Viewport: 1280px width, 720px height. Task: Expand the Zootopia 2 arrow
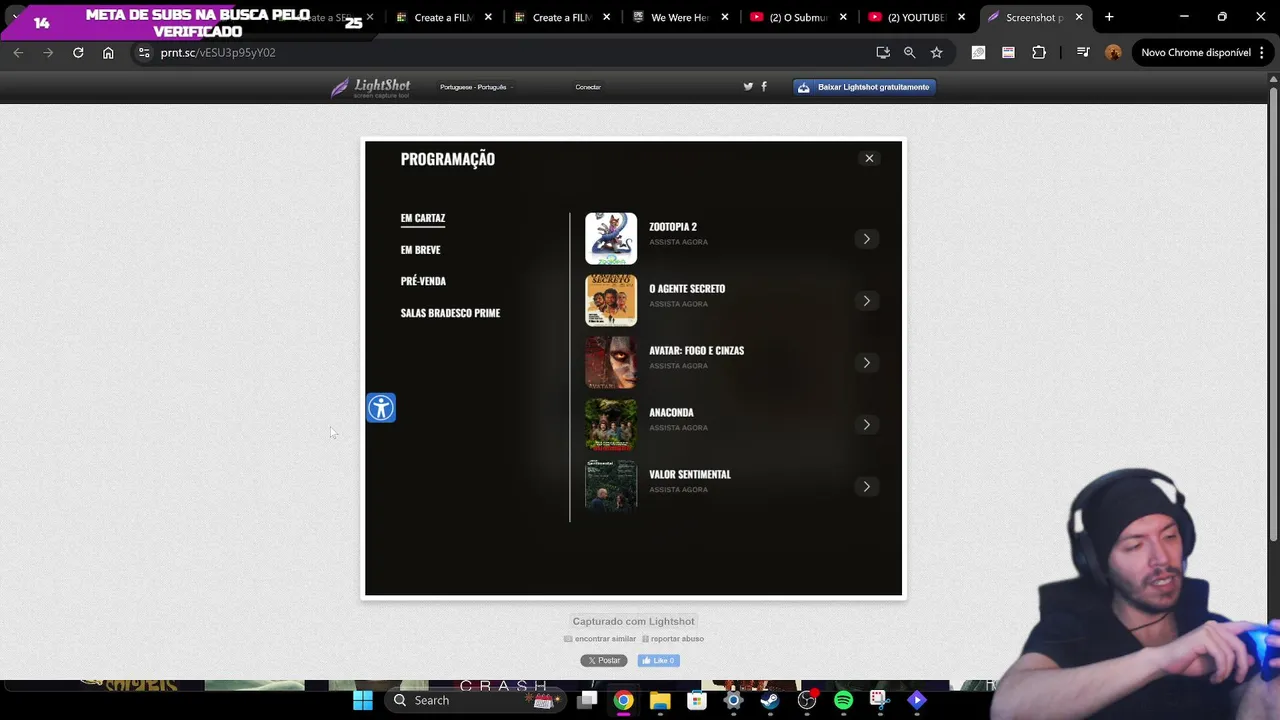866,239
